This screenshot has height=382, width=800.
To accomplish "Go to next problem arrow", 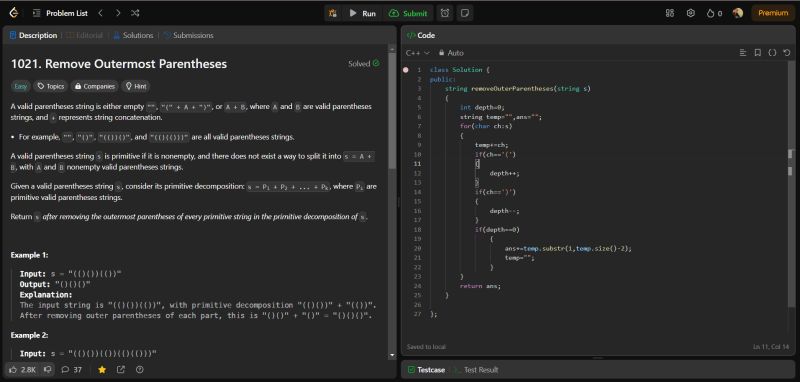I will (x=118, y=13).
